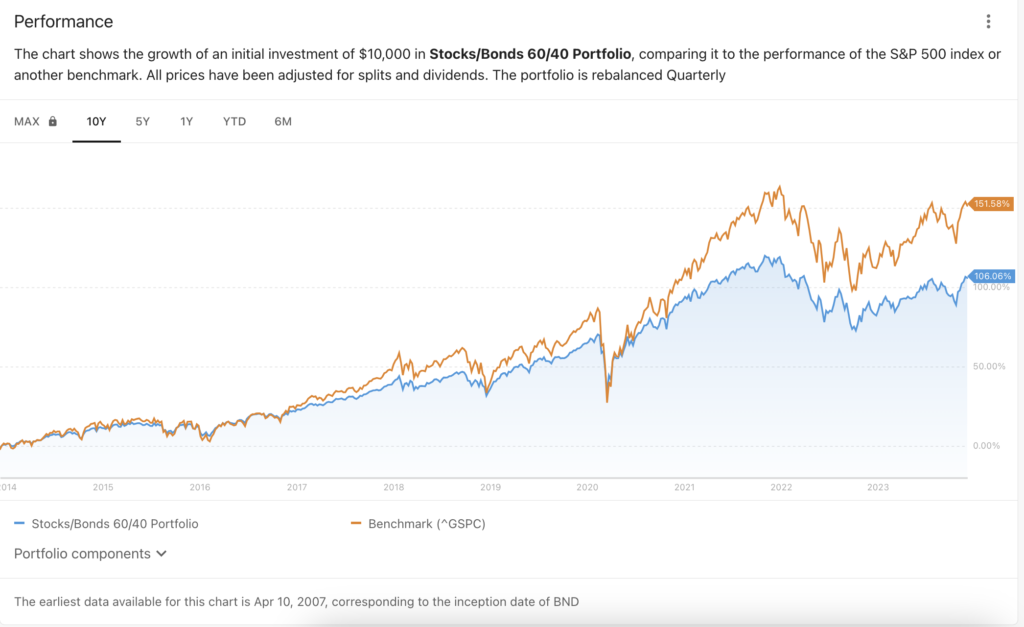Expand the Portfolio components section
This screenshot has height=627, width=1024.
pos(91,553)
